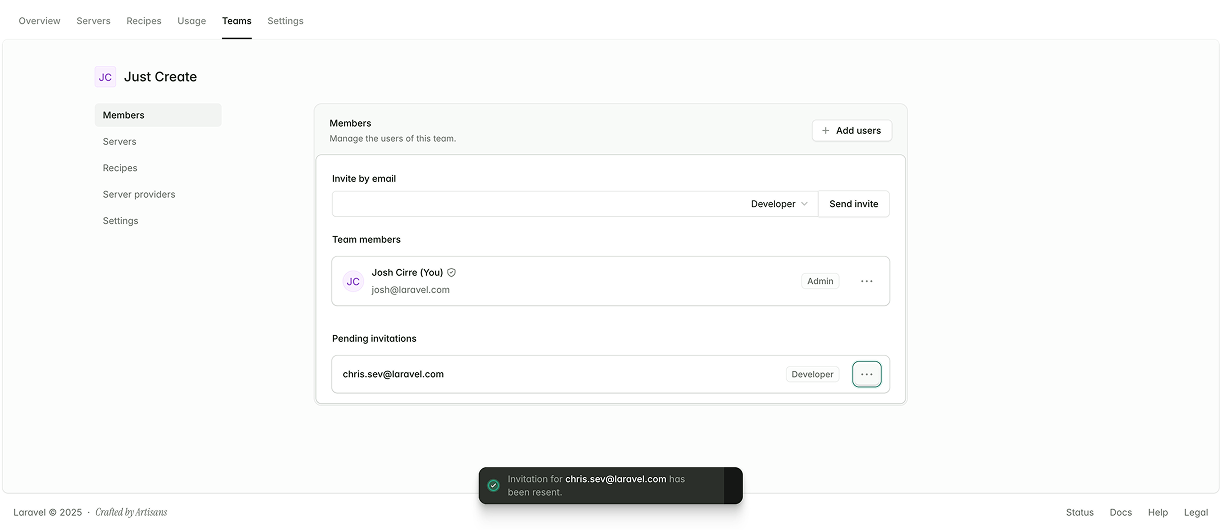Viewport: 1221px width, 530px height.
Task: Click the Add users button
Action: coord(851,131)
